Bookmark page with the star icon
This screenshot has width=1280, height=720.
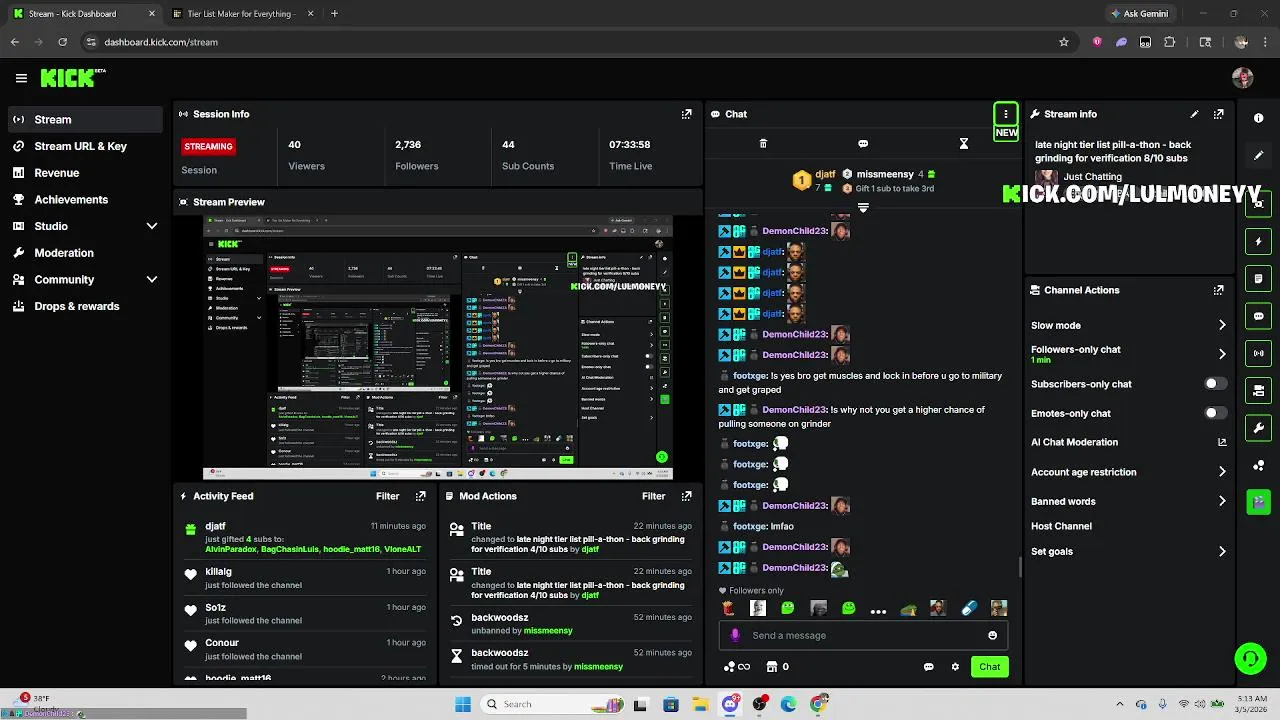pos(1064,42)
